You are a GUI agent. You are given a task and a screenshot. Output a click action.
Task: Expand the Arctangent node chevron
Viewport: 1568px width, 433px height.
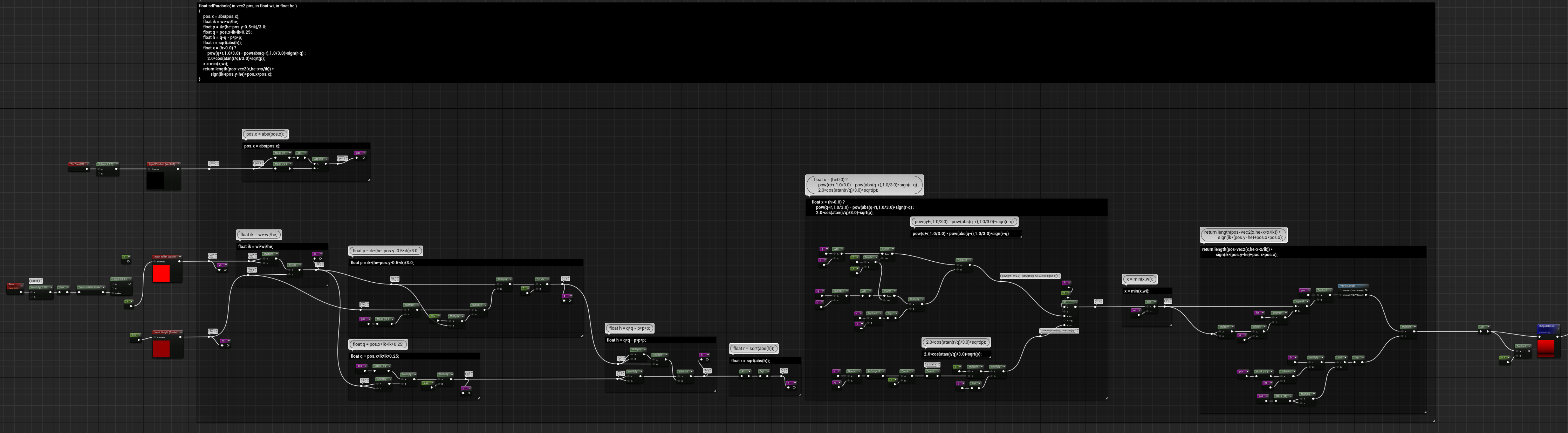coord(884,371)
